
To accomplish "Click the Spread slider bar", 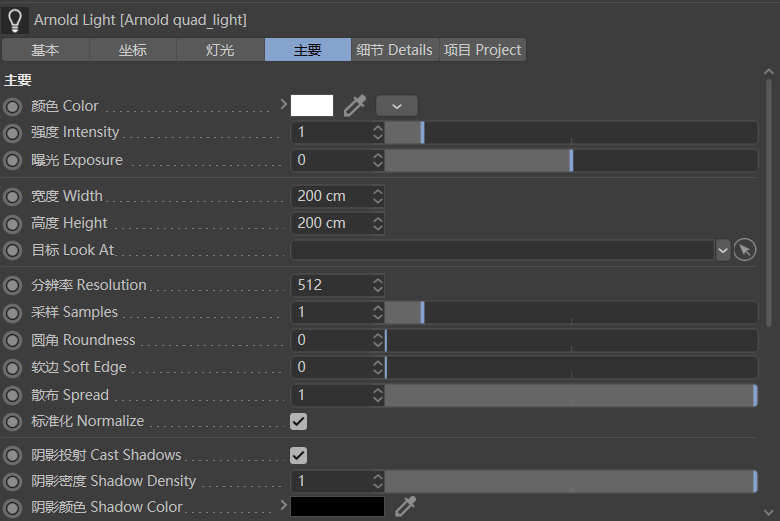I will (x=571, y=395).
